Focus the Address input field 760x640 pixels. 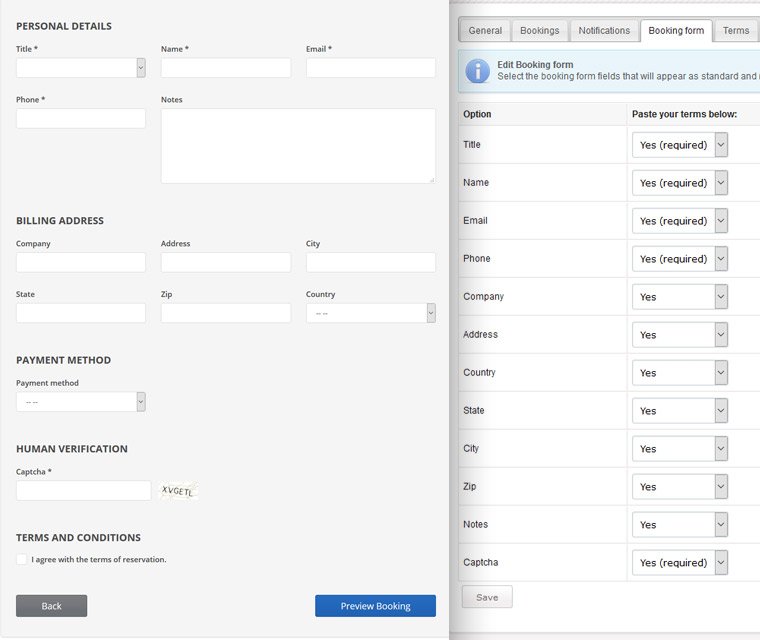(226, 262)
